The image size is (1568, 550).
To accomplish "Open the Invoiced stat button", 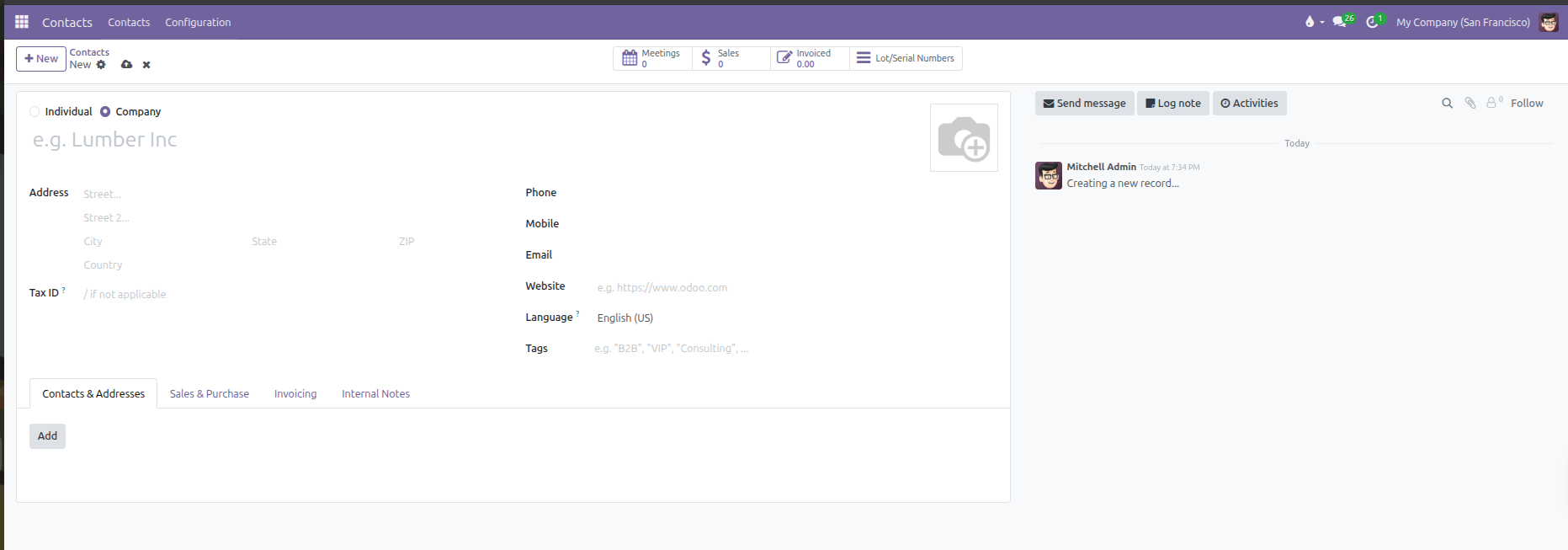I will [x=810, y=58].
